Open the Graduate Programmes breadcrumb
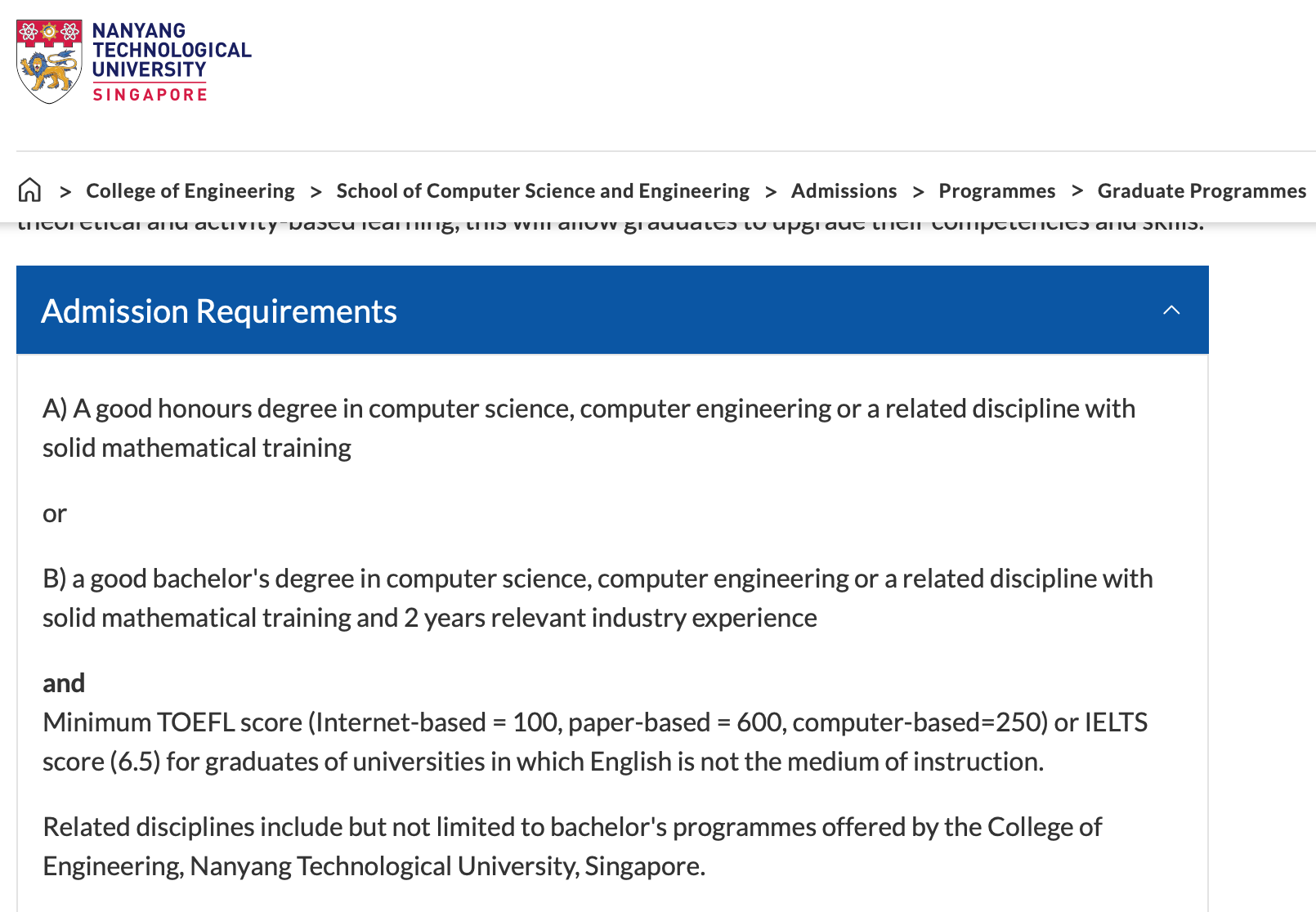 click(x=1202, y=190)
